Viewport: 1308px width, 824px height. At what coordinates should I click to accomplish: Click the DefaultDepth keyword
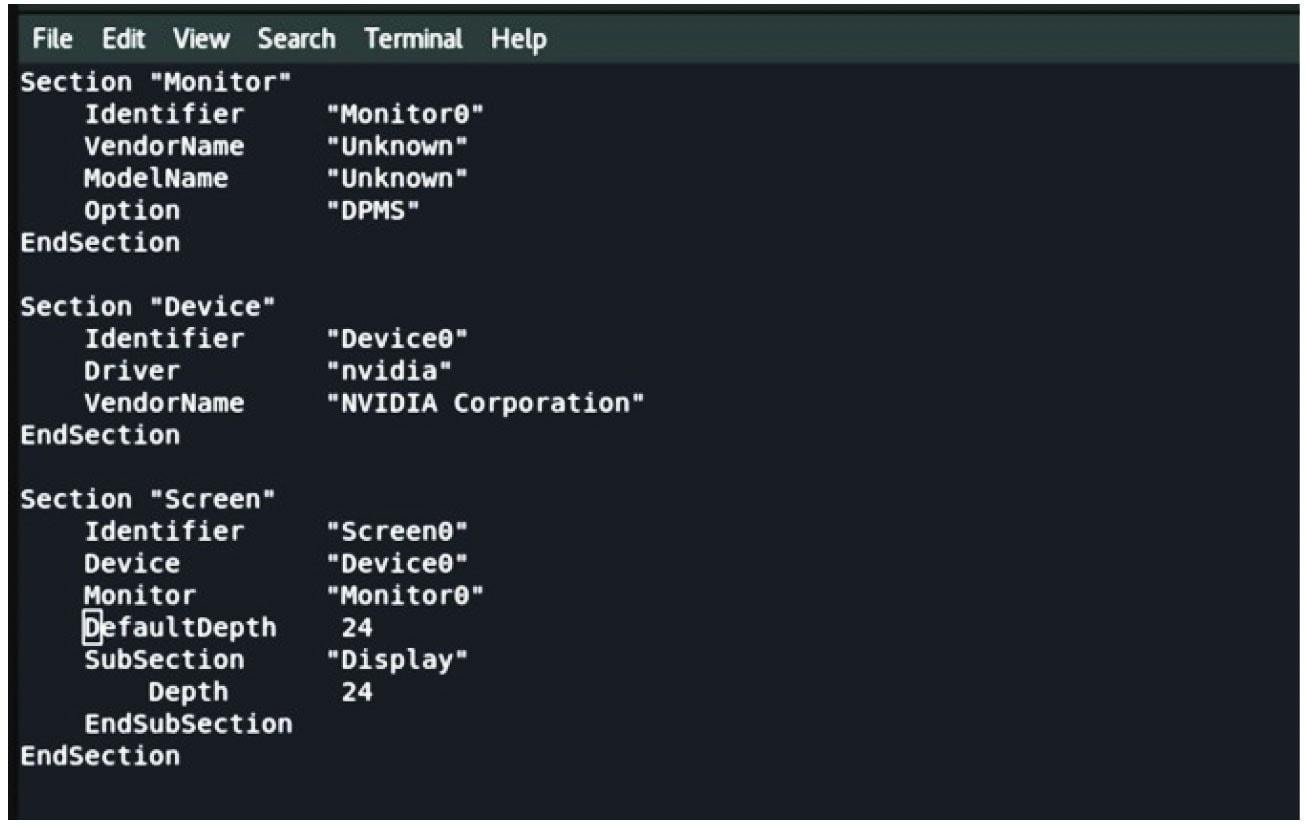[x=180, y=628]
